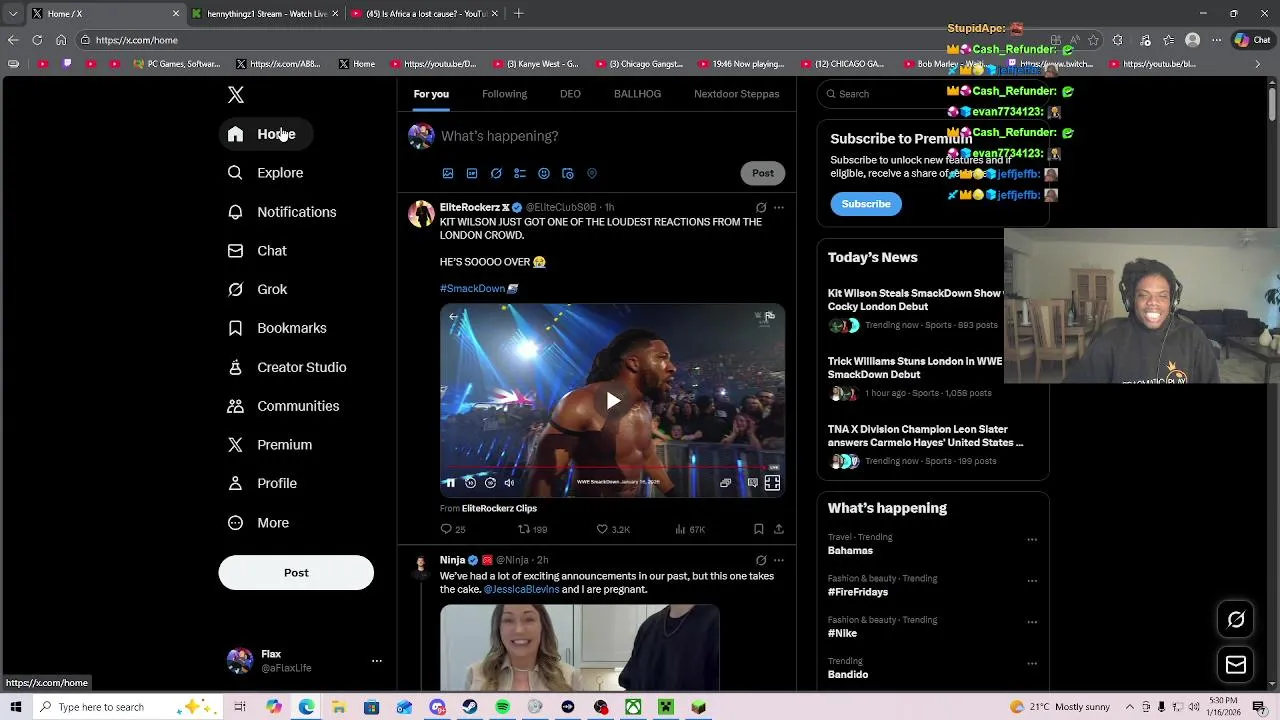The height and width of the screenshot is (720, 1280).
Task: Mute the SmackDown video
Action: coord(509,483)
